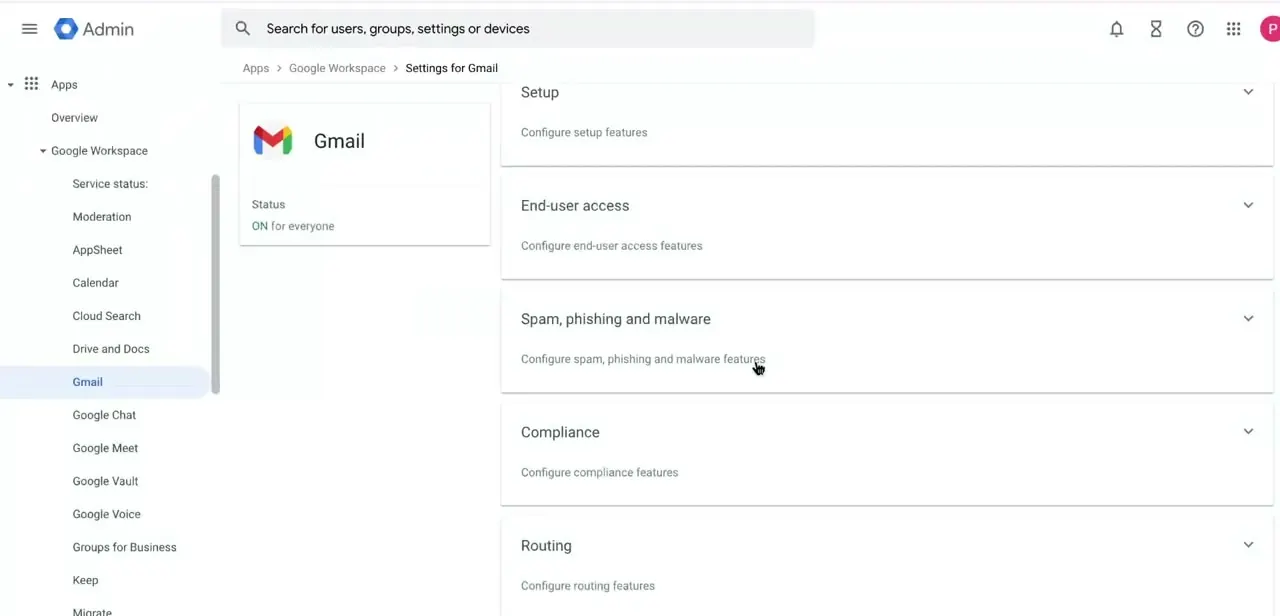
Task: Collapse the Apps sidebar section
Action: pos(10,85)
